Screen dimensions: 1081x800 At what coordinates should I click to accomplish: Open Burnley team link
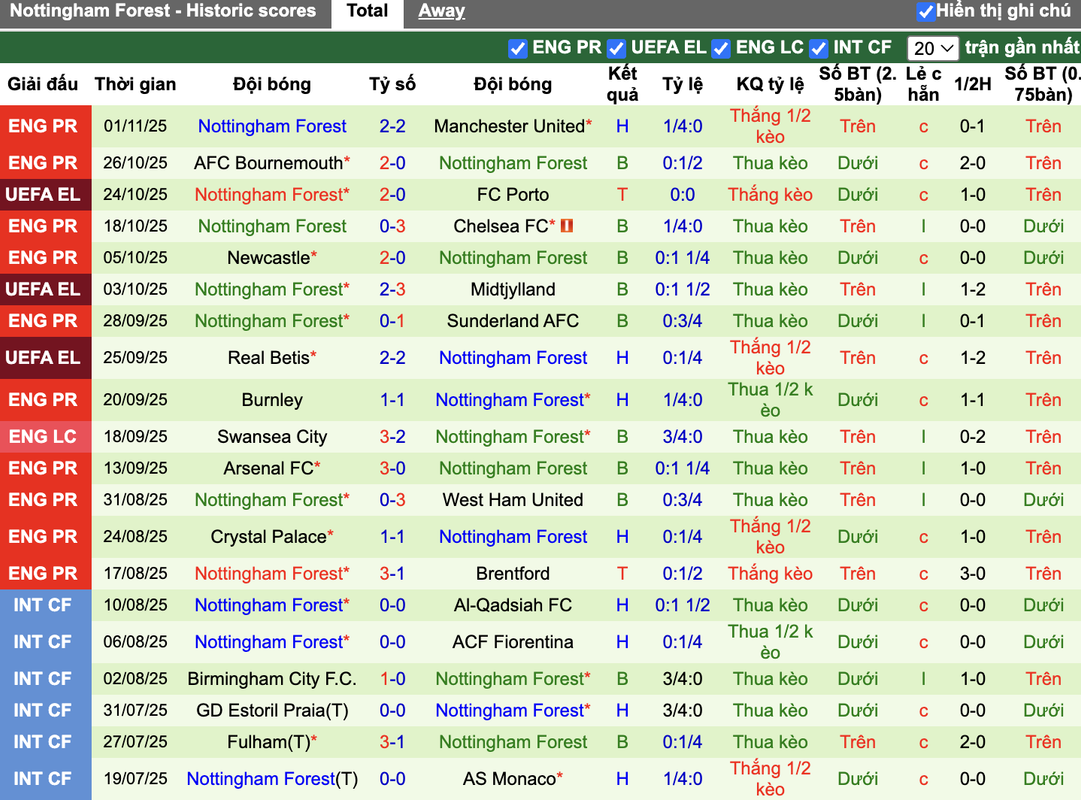click(x=272, y=400)
